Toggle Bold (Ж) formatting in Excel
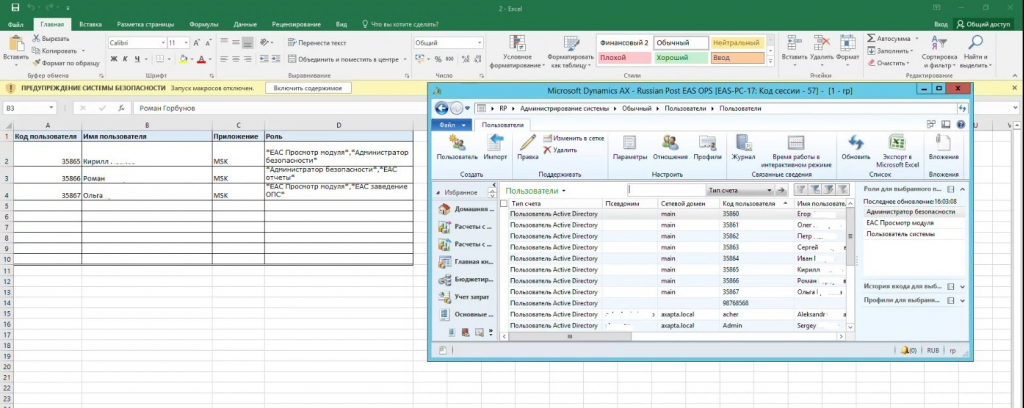Screen dimensions: 1024x408 click(x=114, y=59)
